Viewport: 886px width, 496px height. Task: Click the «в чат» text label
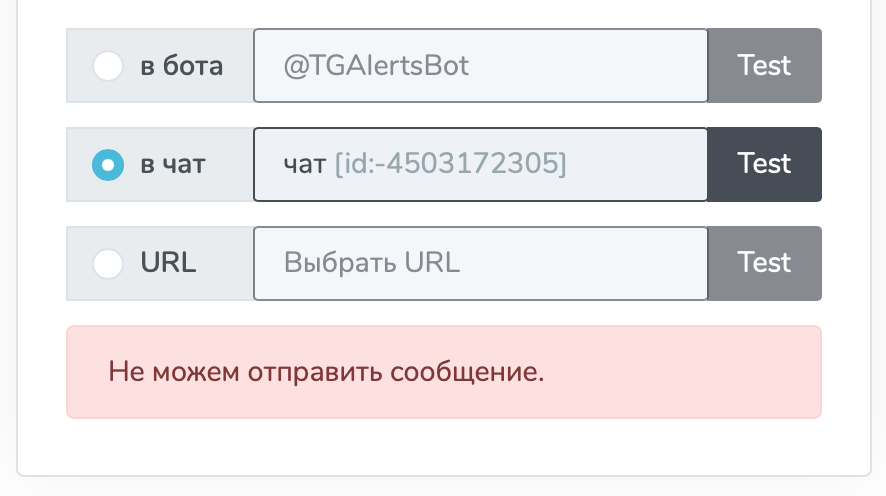point(173,165)
